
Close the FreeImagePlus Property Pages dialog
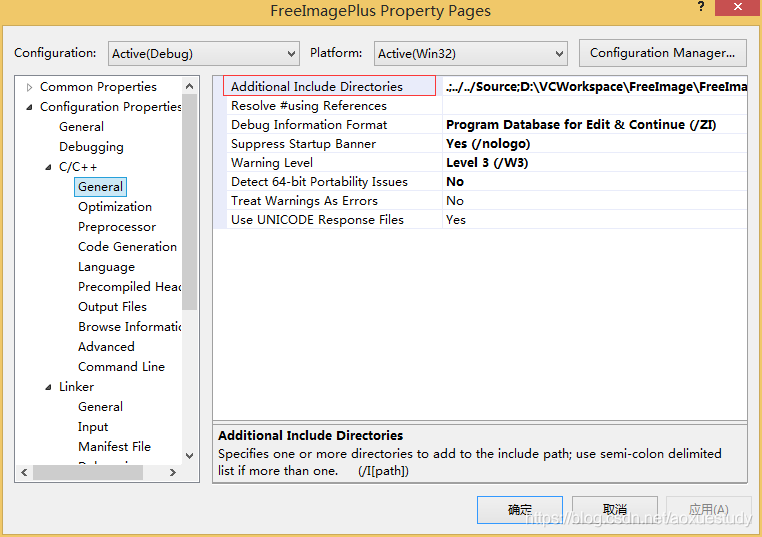738,7
